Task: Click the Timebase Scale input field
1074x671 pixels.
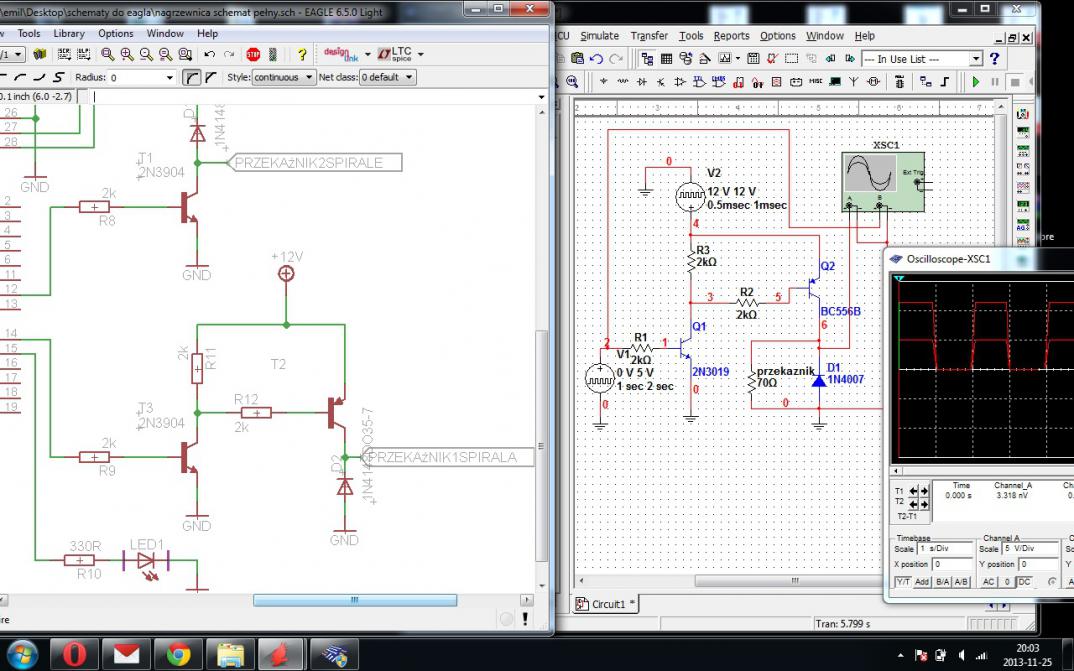Action: point(943,549)
